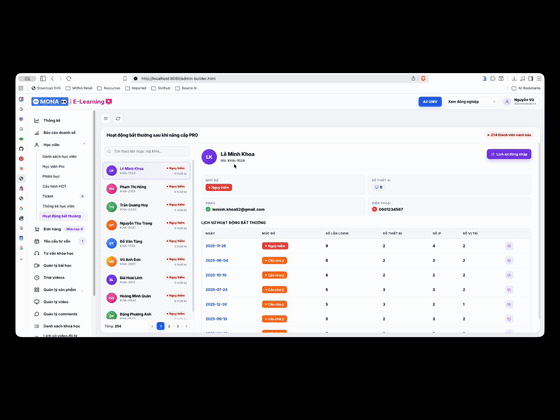Image resolution: width=560 pixels, height=420 pixels.
Task: Open Quản lý comments chat icon
Action: click(x=36, y=314)
